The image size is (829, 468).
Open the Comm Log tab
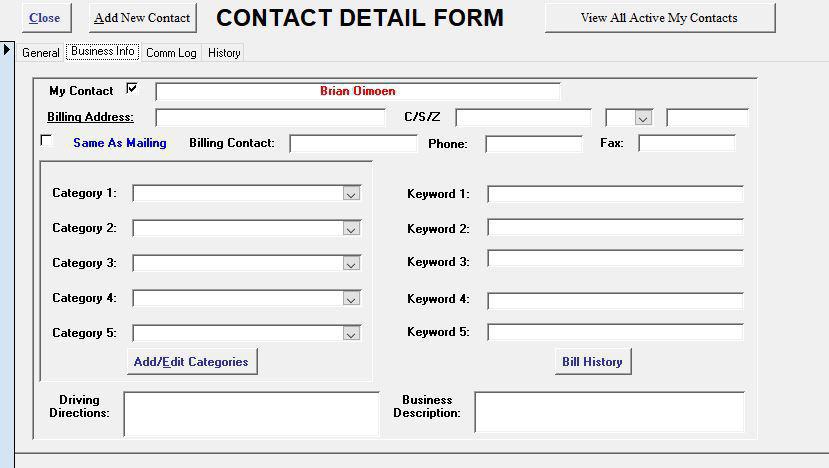click(x=171, y=53)
